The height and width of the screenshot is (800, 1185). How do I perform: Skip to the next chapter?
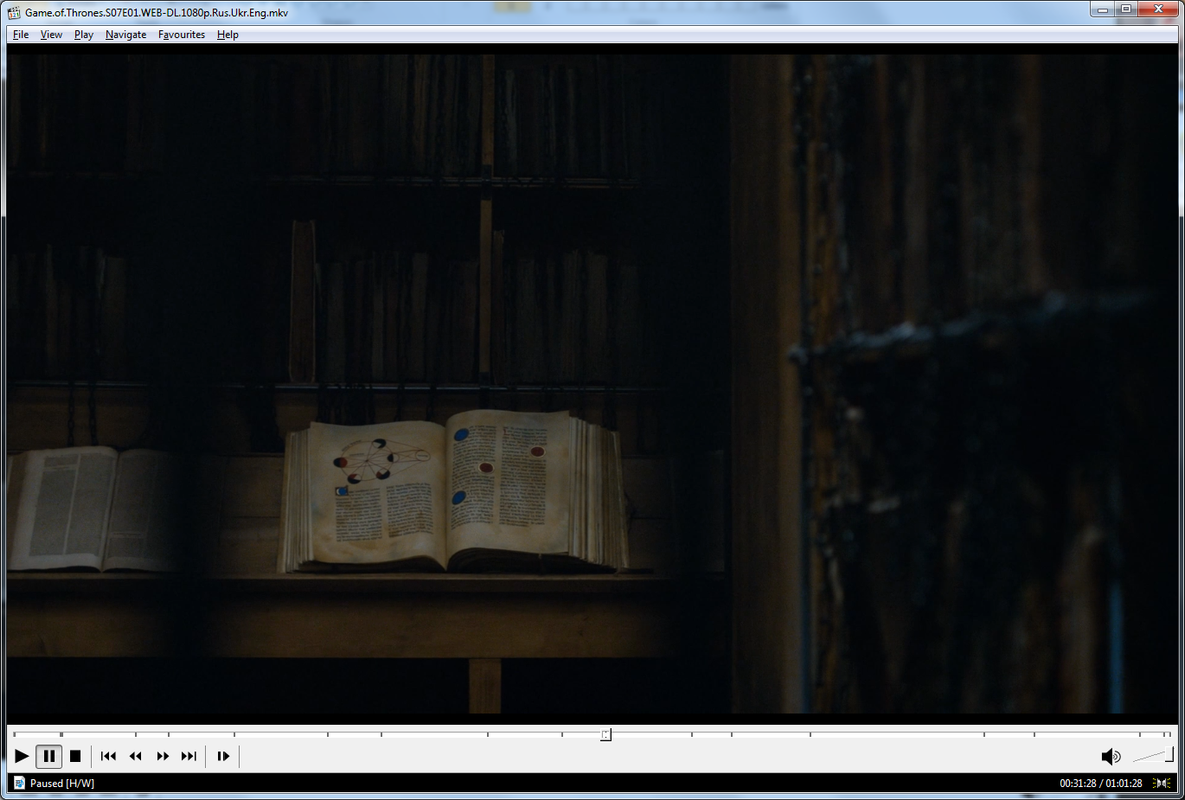pyautogui.click(x=189, y=756)
